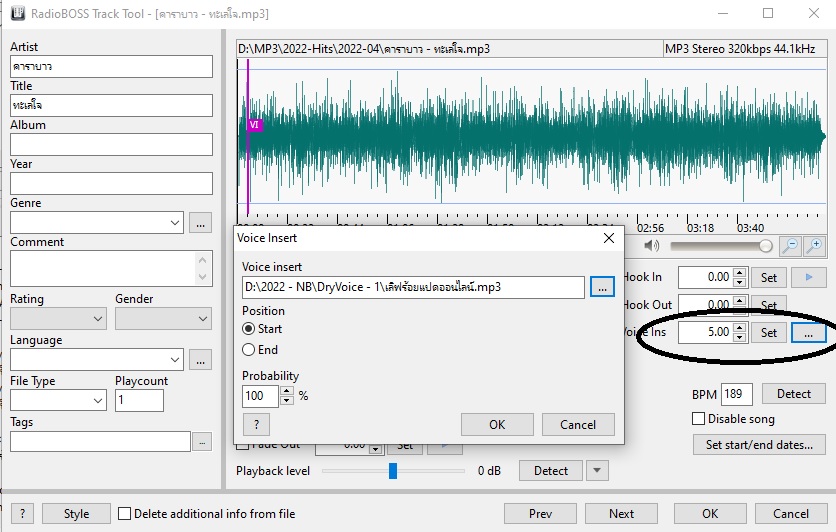Adjust the Playback level slider handle
Viewport: 836px width, 532px height.
pos(393,471)
